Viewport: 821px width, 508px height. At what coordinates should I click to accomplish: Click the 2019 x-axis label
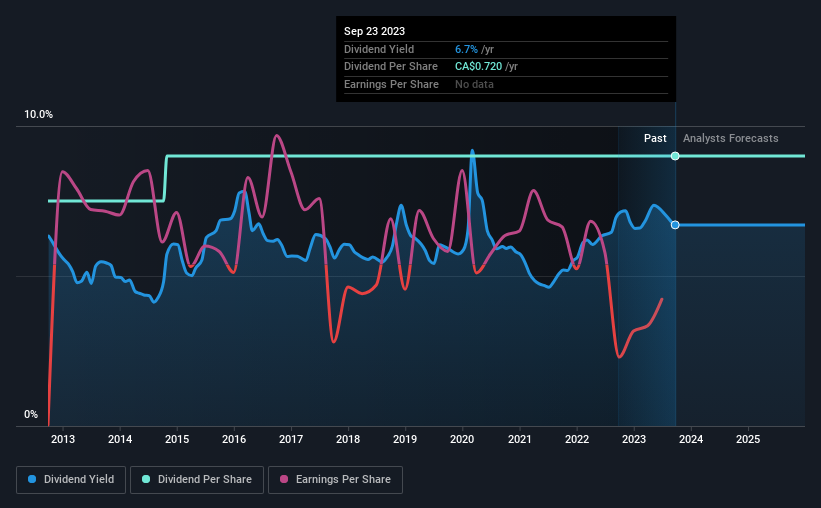click(x=405, y=439)
